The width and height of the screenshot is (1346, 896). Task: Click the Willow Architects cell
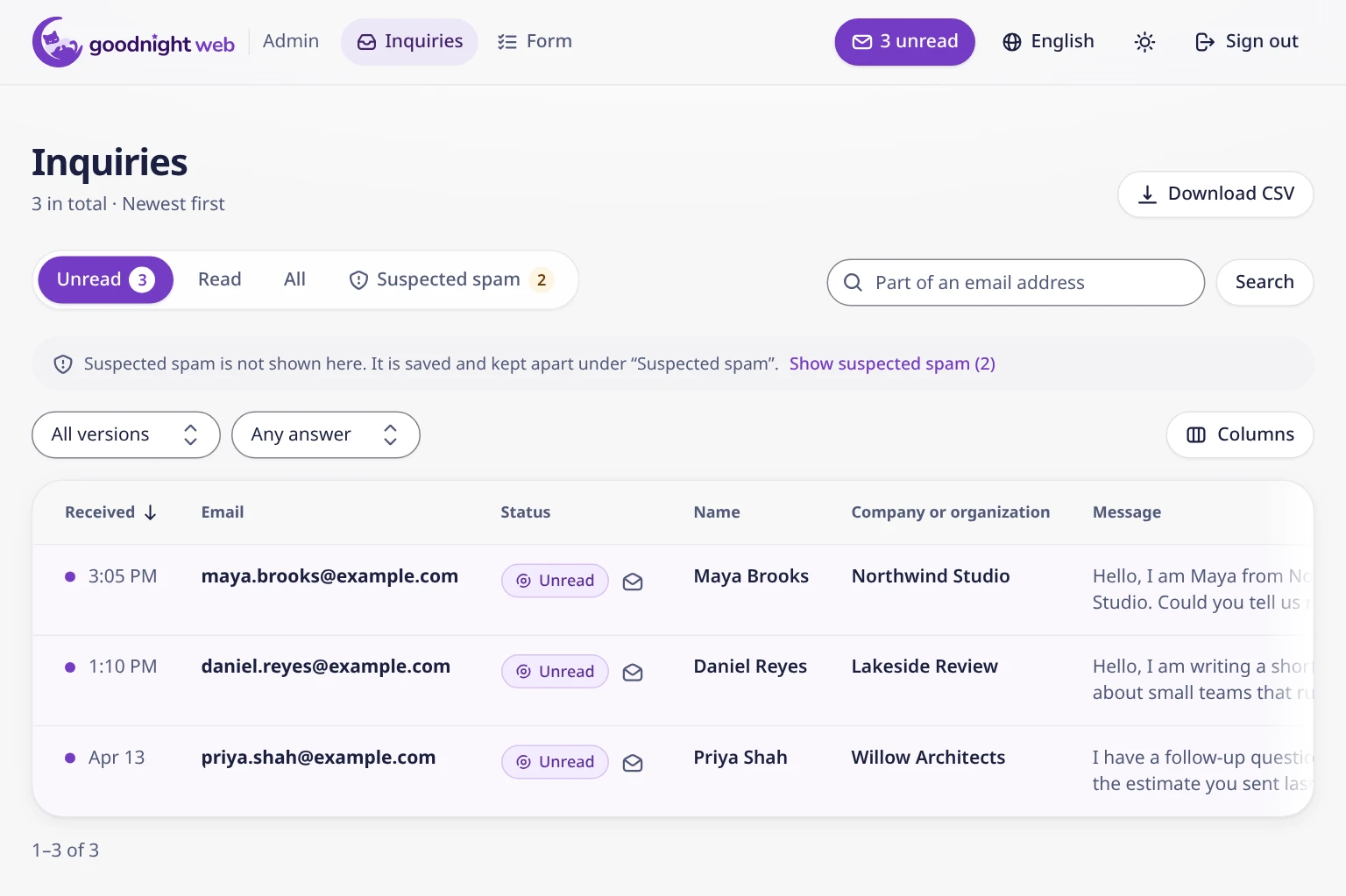(x=928, y=758)
